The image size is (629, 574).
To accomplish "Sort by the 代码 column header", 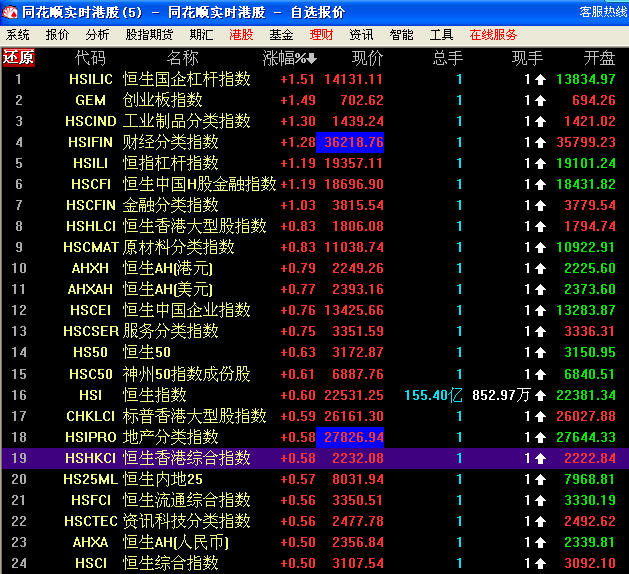I will click(x=90, y=57).
